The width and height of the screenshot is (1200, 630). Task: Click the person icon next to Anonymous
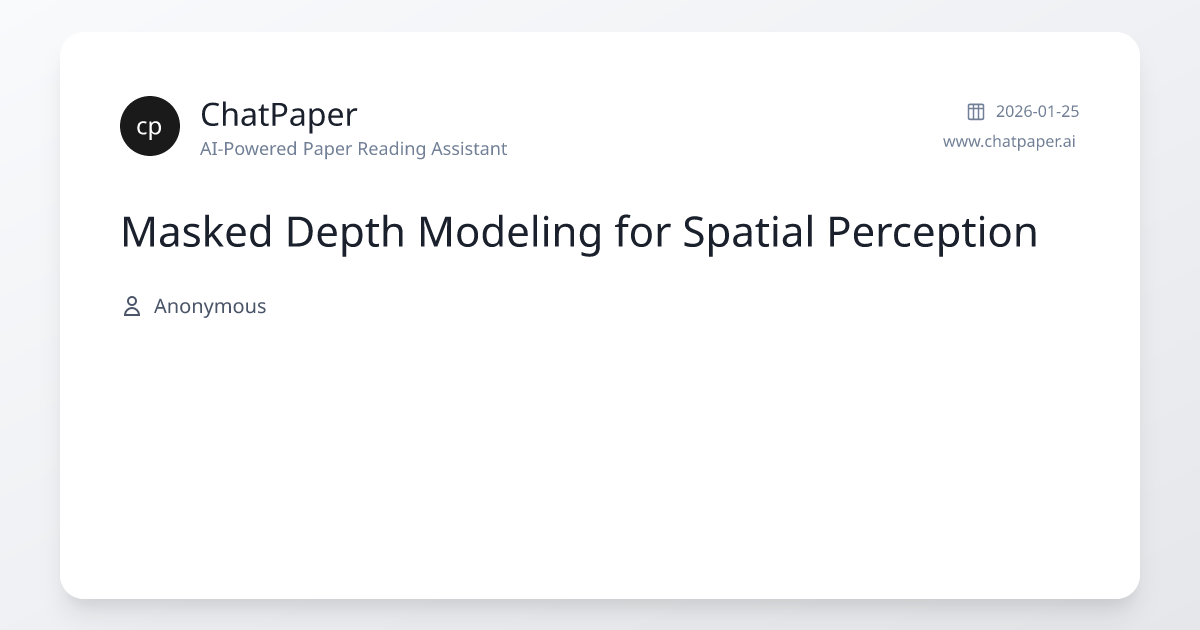tap(131, 306)
